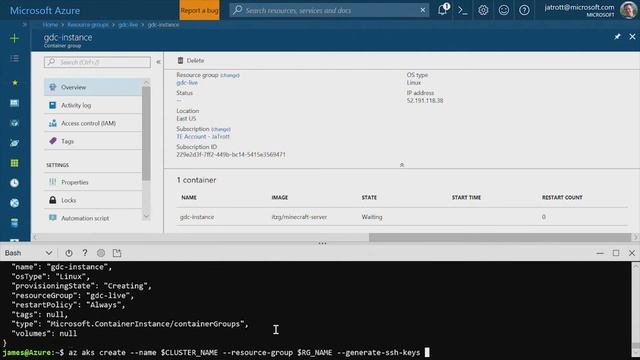The image size is (640, 360).
Task: Click RESTART COUNT column header
Action: [562, 198]
